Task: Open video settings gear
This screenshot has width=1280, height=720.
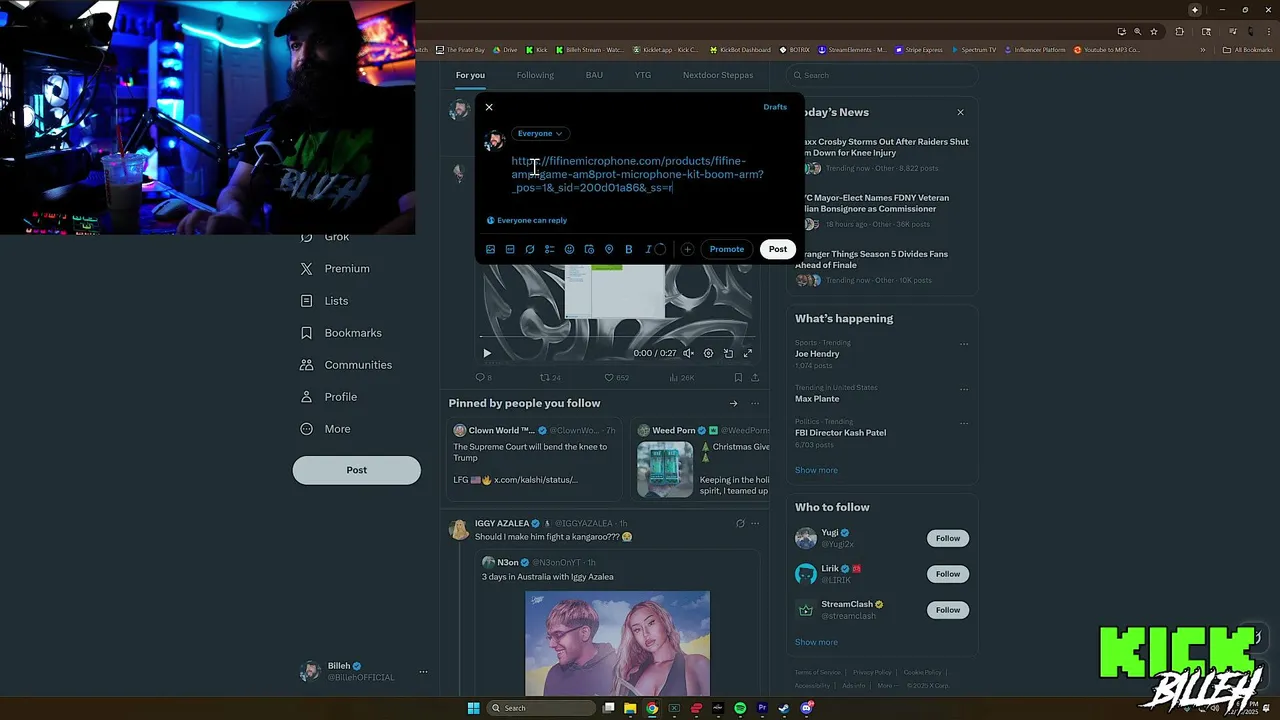Action: coord(708,353)
